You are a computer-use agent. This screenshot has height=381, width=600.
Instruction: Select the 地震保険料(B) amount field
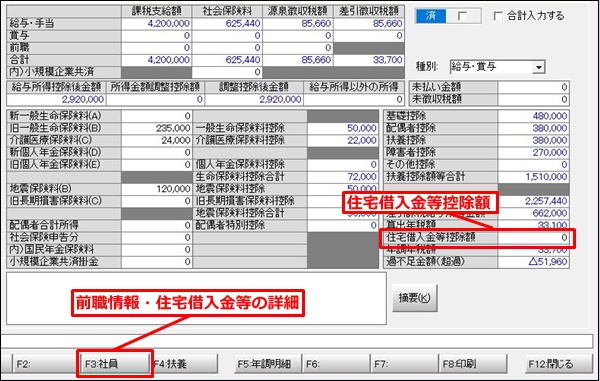157,189
